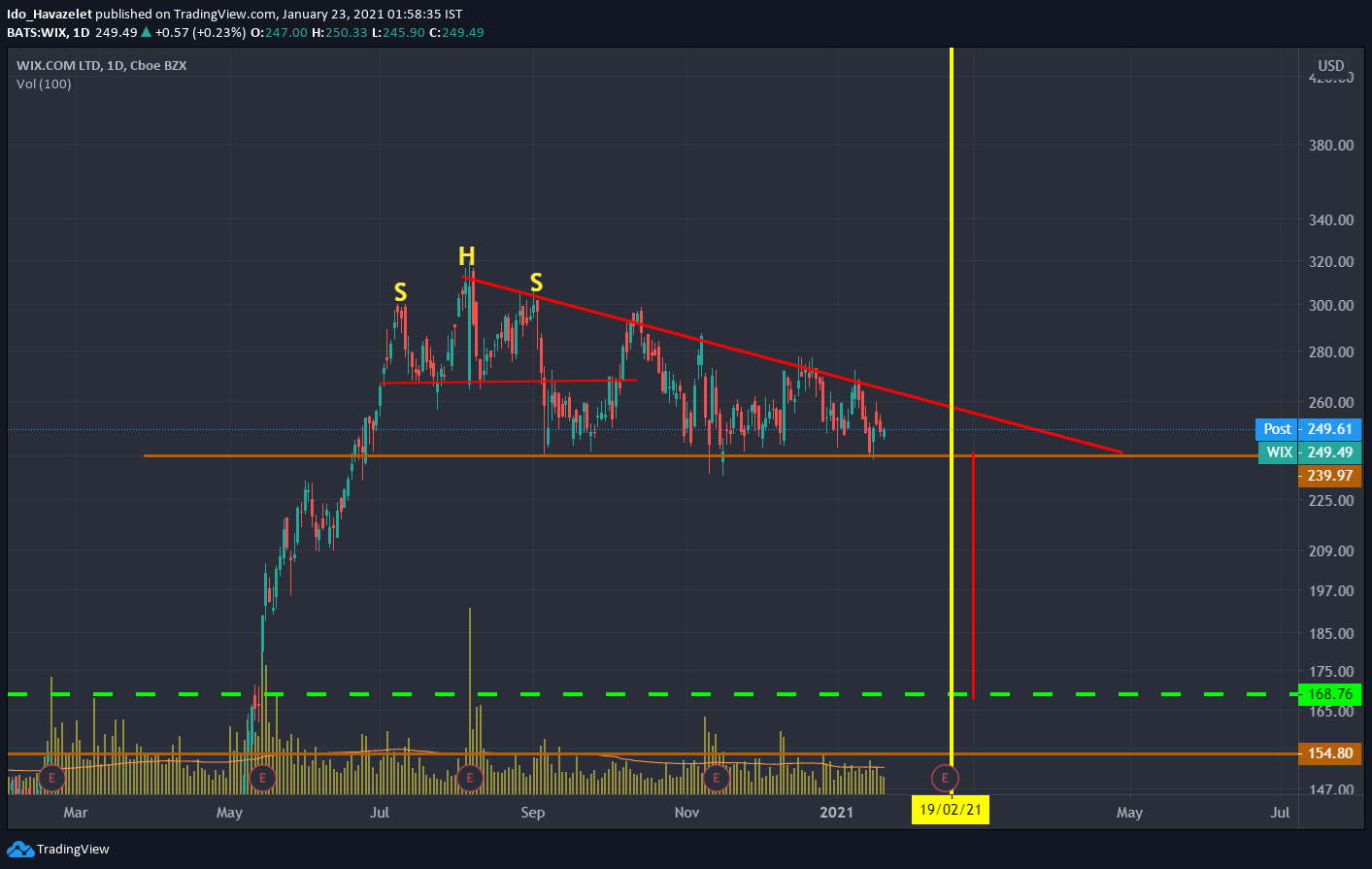This screenshot has height=869, width=1372.
Task: Select the earnings marker above the Sep label
Action: point(470,778)
